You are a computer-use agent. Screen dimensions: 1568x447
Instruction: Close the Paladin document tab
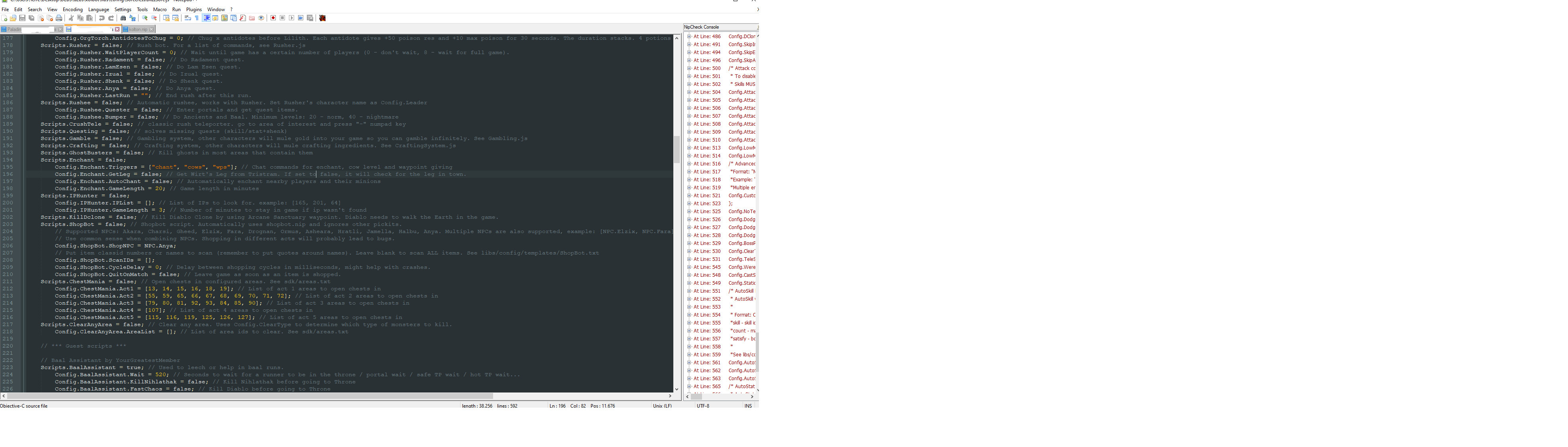(60, 29)
